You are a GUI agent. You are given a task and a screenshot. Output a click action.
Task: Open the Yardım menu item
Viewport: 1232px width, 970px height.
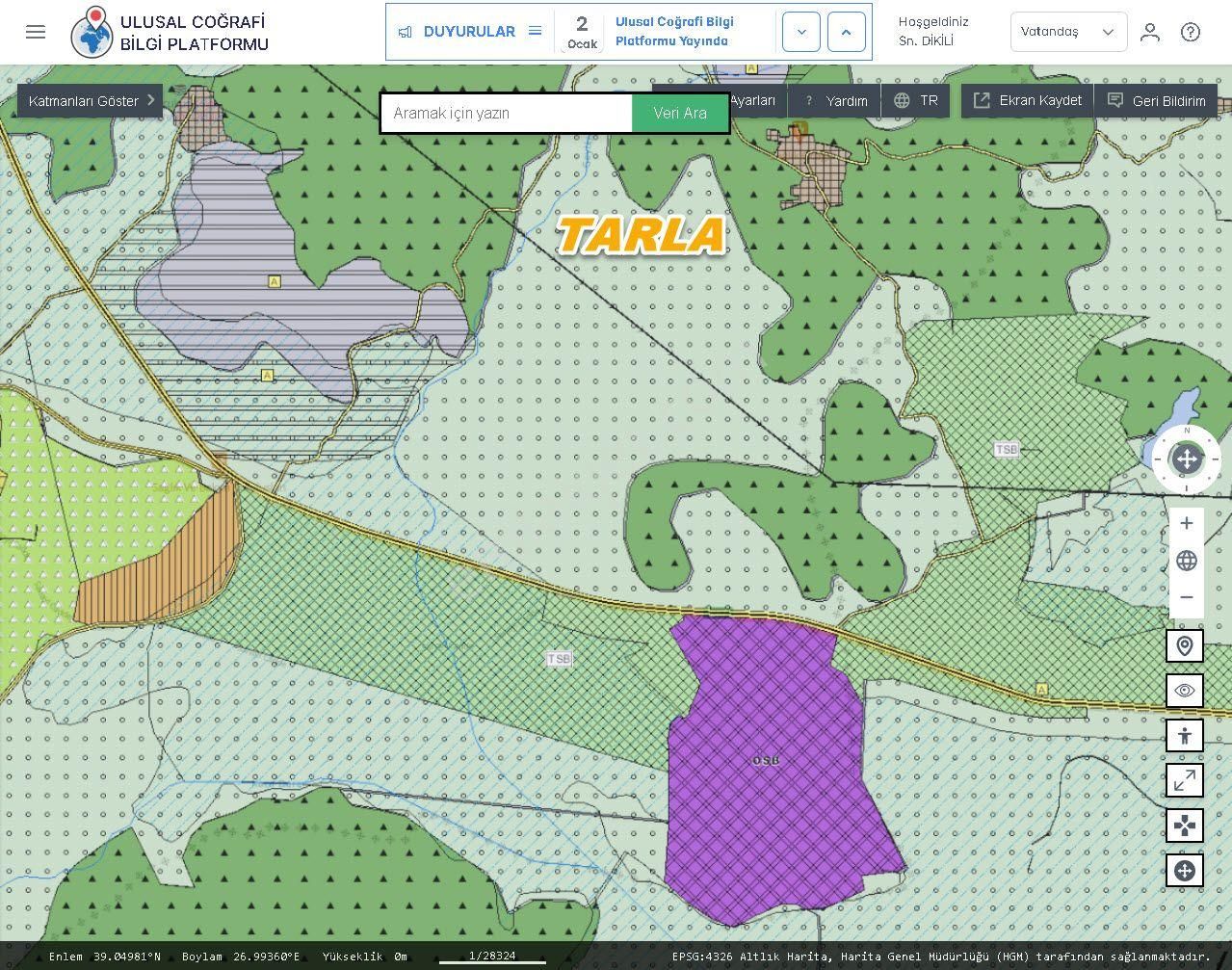click(836, 100)
